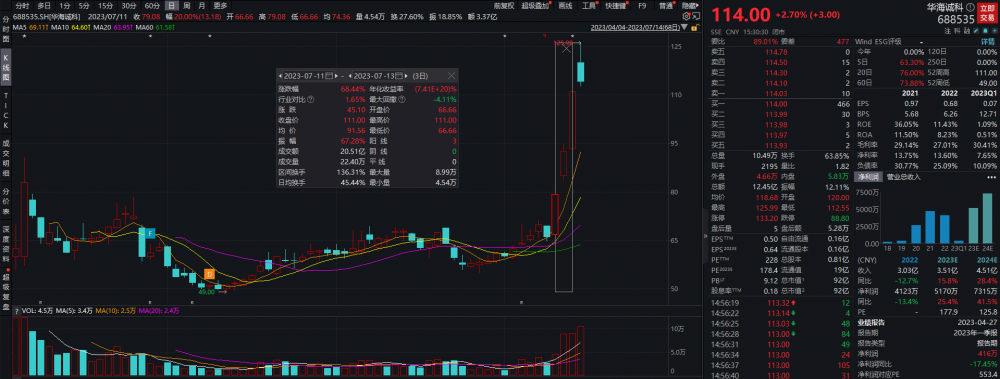Open the 普通 display mode dropdown

pyautogui.click(x=665, y=5)
